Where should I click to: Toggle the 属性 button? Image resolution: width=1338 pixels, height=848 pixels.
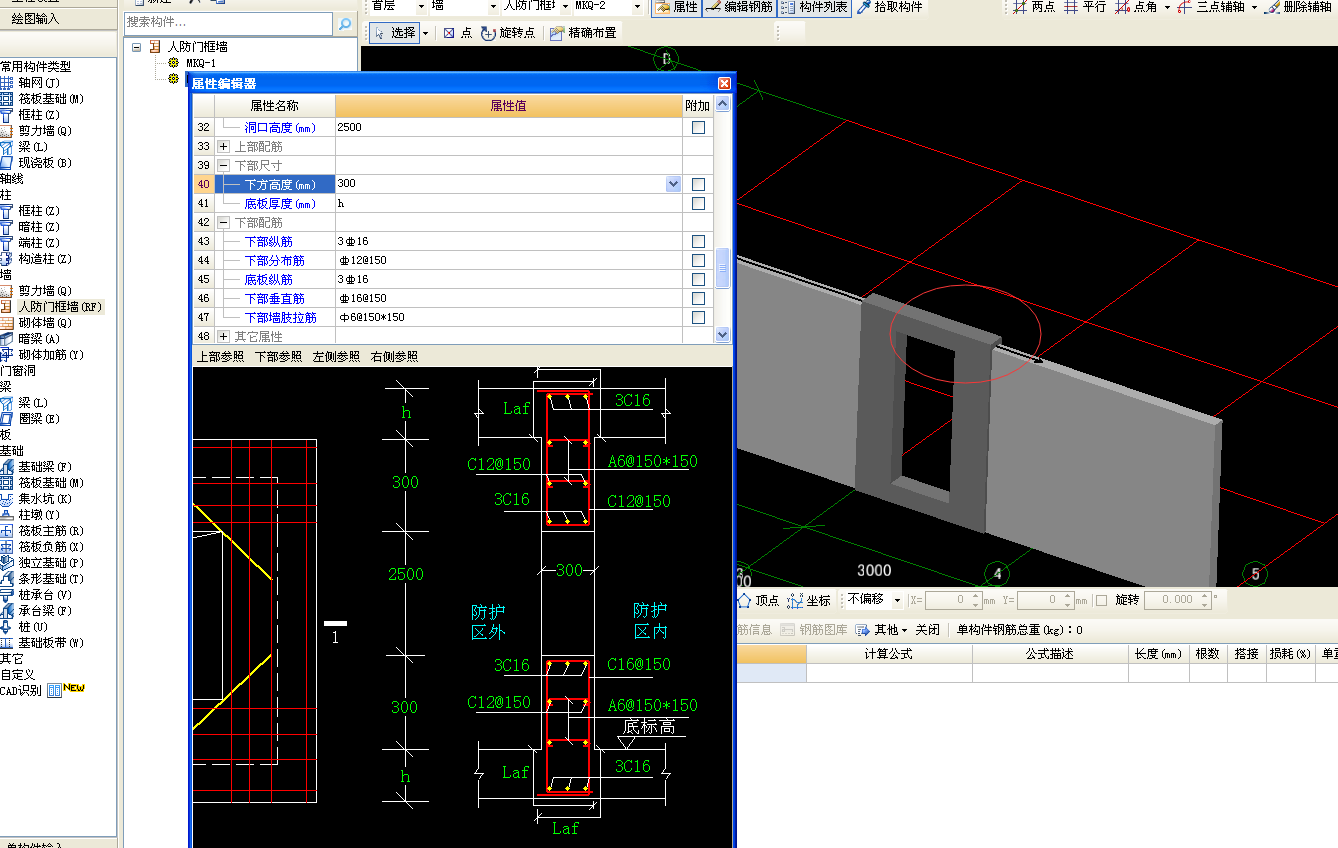tap(676, 7)
